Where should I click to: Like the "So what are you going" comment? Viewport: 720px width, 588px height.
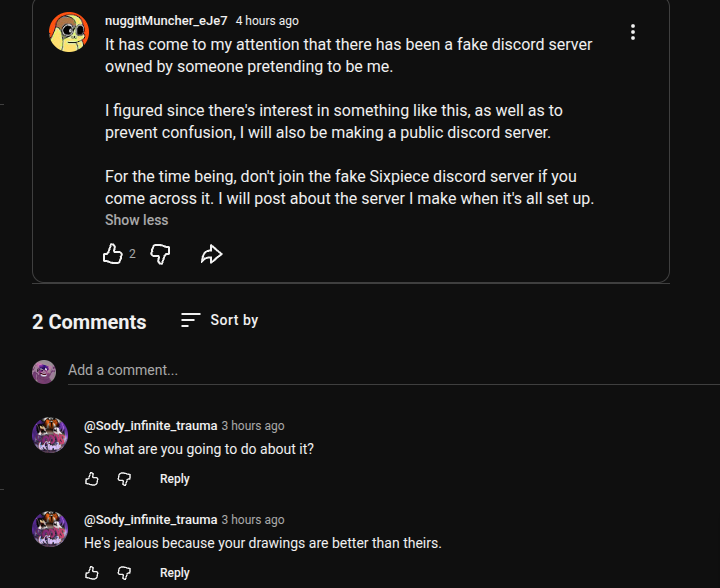coord(92,479)
